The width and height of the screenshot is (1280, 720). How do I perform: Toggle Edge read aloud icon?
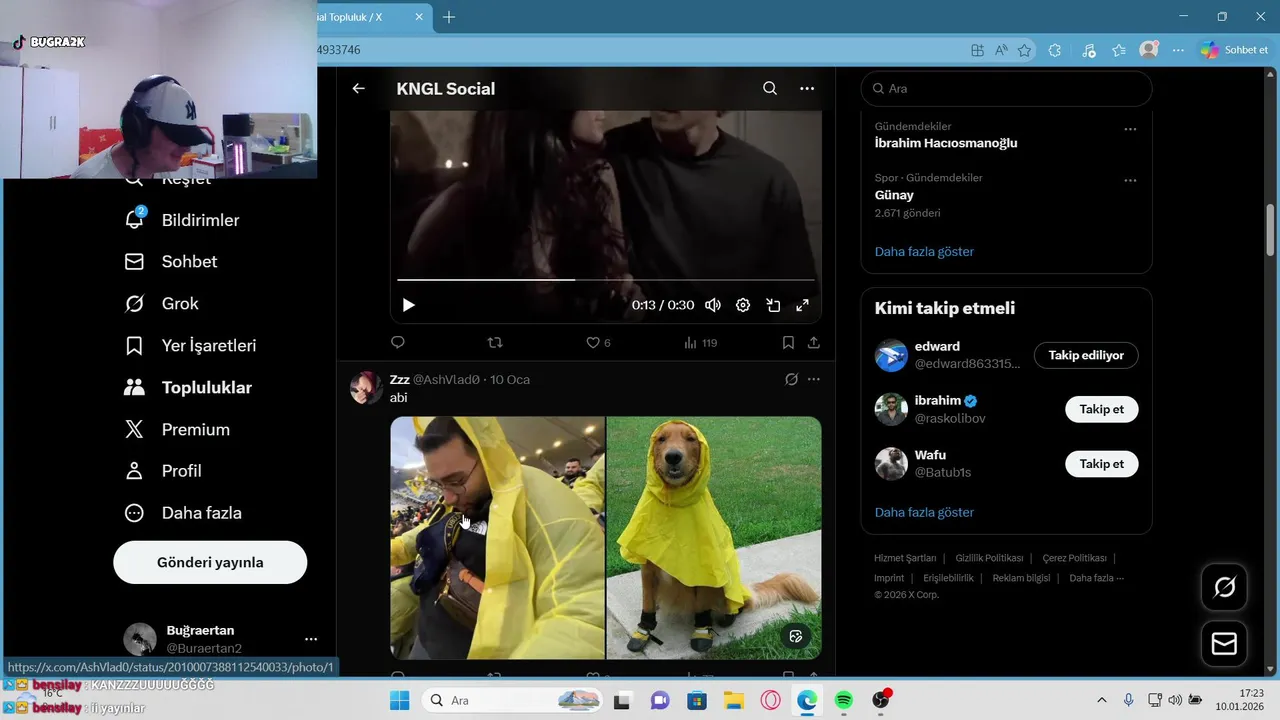[1001, 50]
